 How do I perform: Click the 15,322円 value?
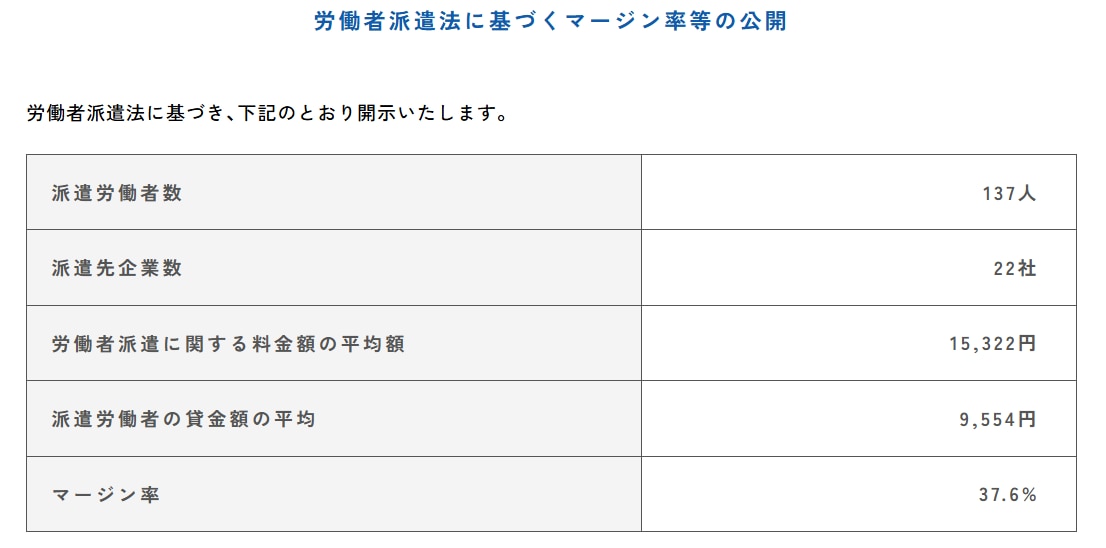[992, 344]
